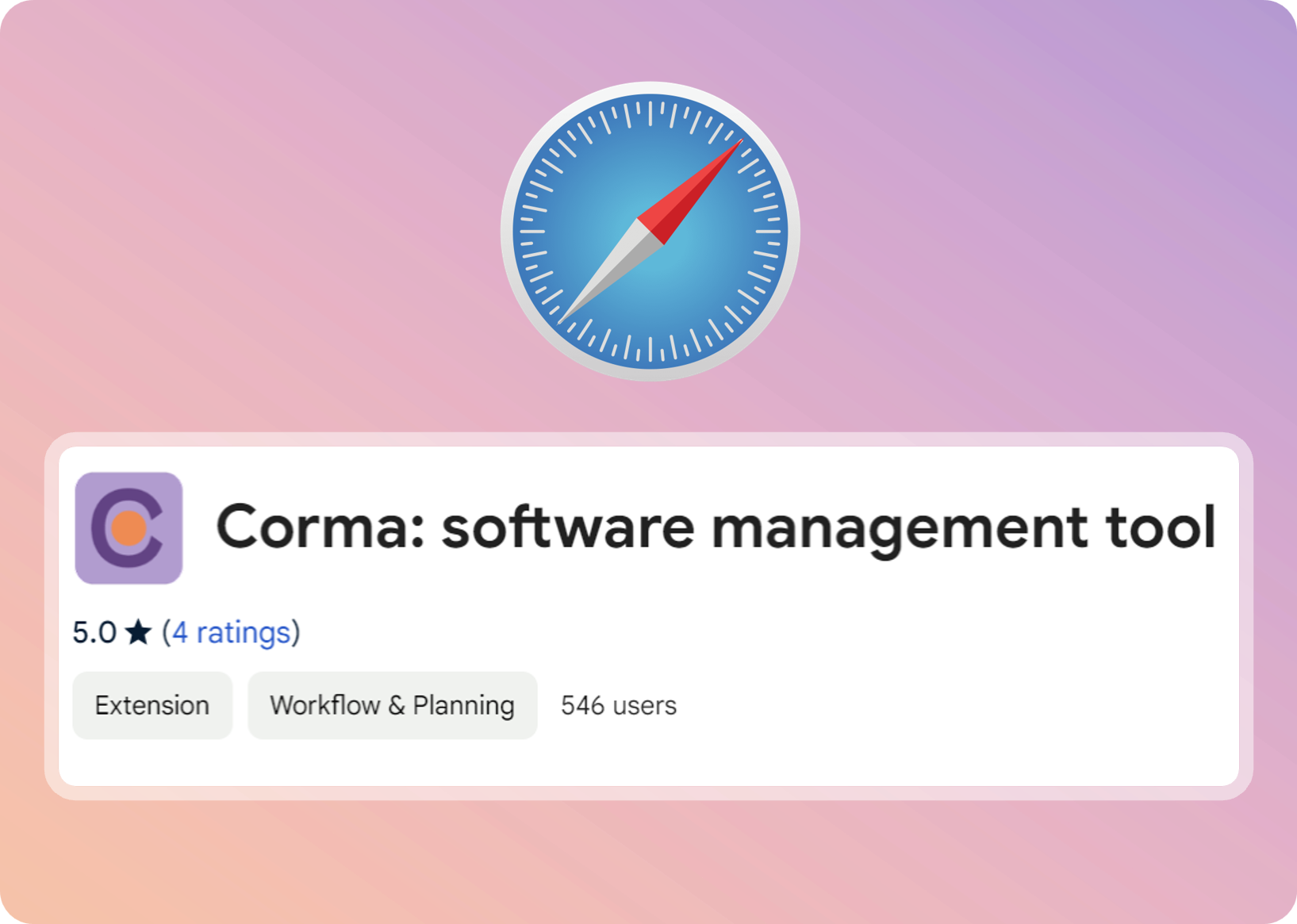
Task: Click the word users after 546
Action: (644, 705)
